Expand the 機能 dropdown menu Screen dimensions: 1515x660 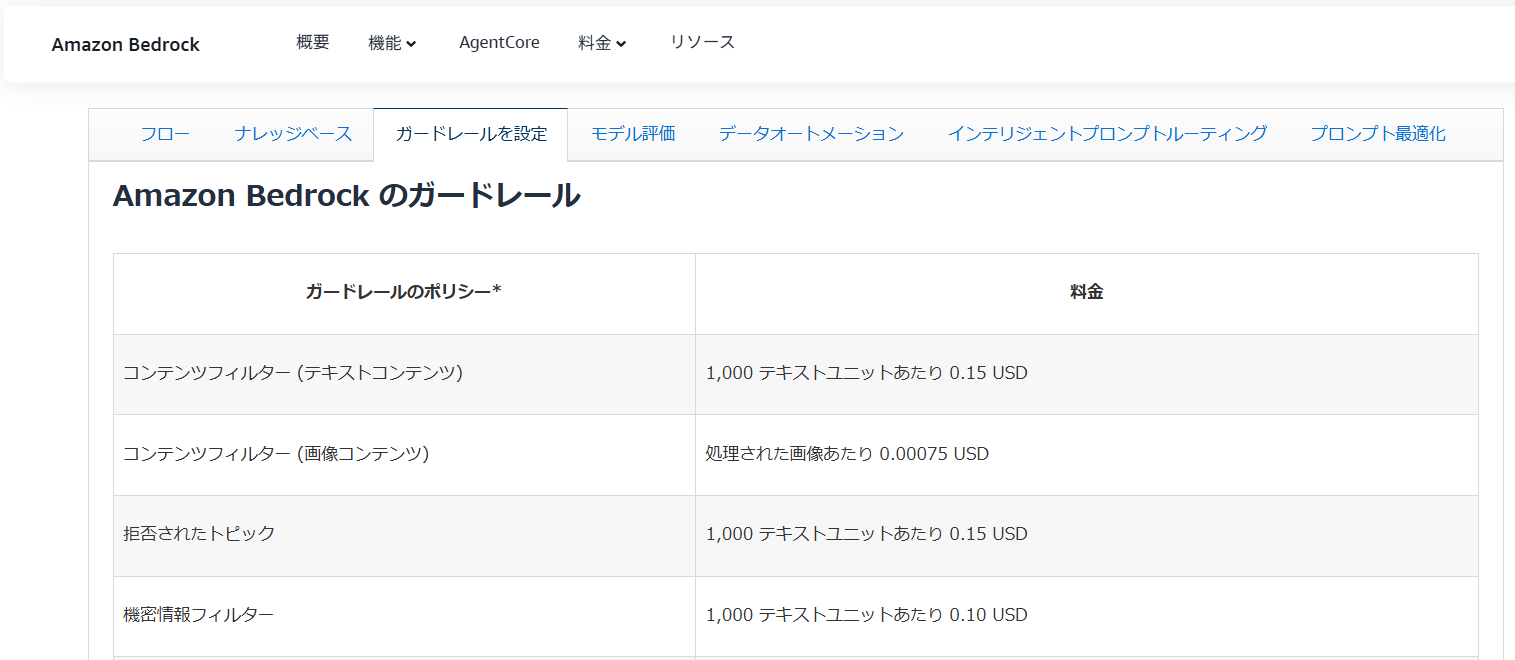click(x=393, y=43)
